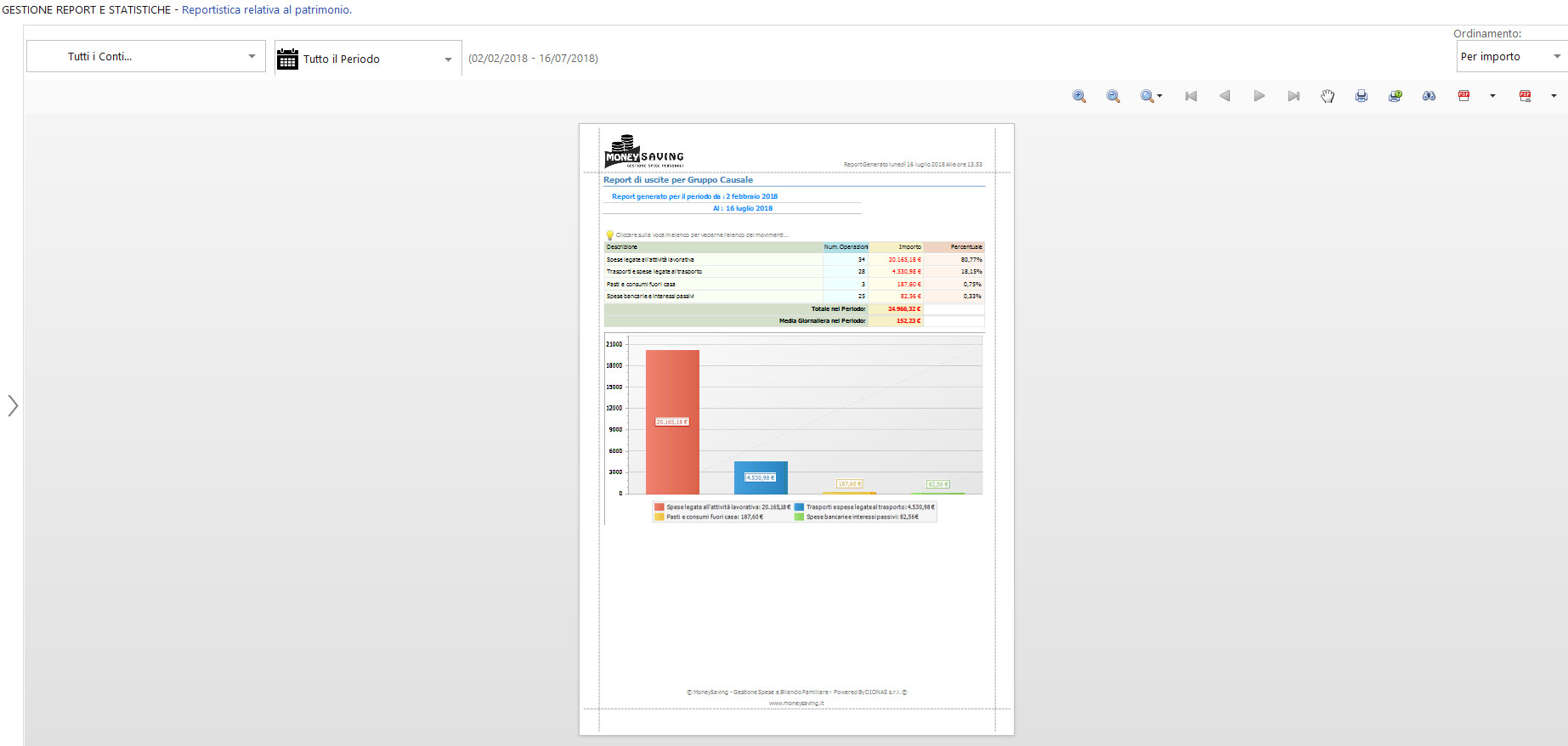Click the '82,56 €' chart bar label
The width and height of the screenshot is (1568, 746).
coord(938,484)
